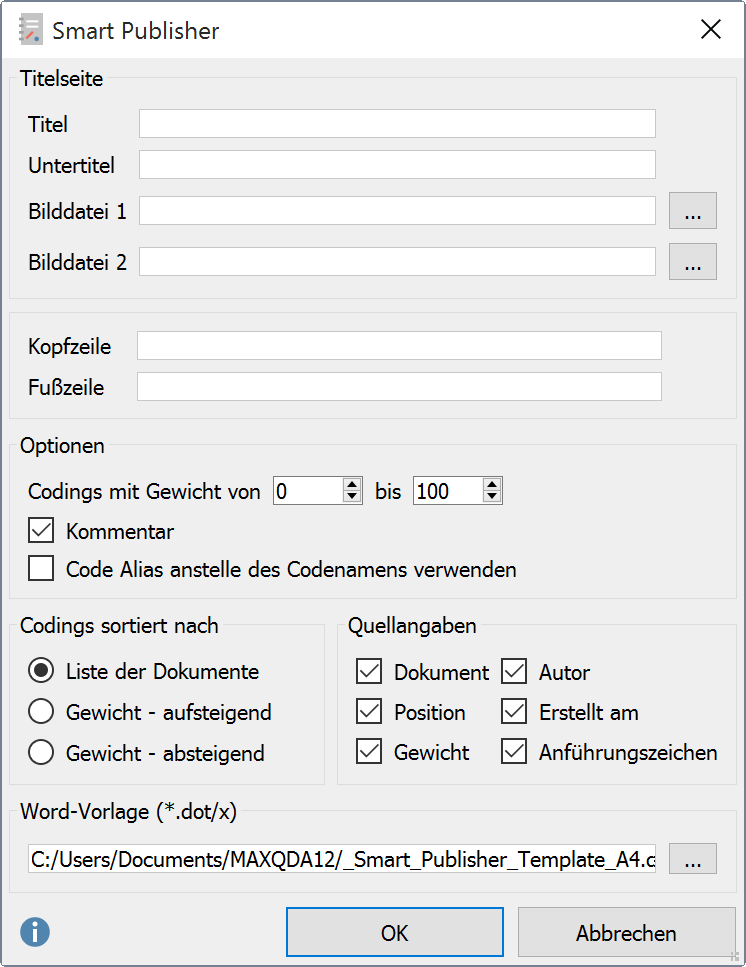The width and height of the screenshot is (746, 967).
Task: Decrease the minimum weight 'von' value
Action: [352, 497]
